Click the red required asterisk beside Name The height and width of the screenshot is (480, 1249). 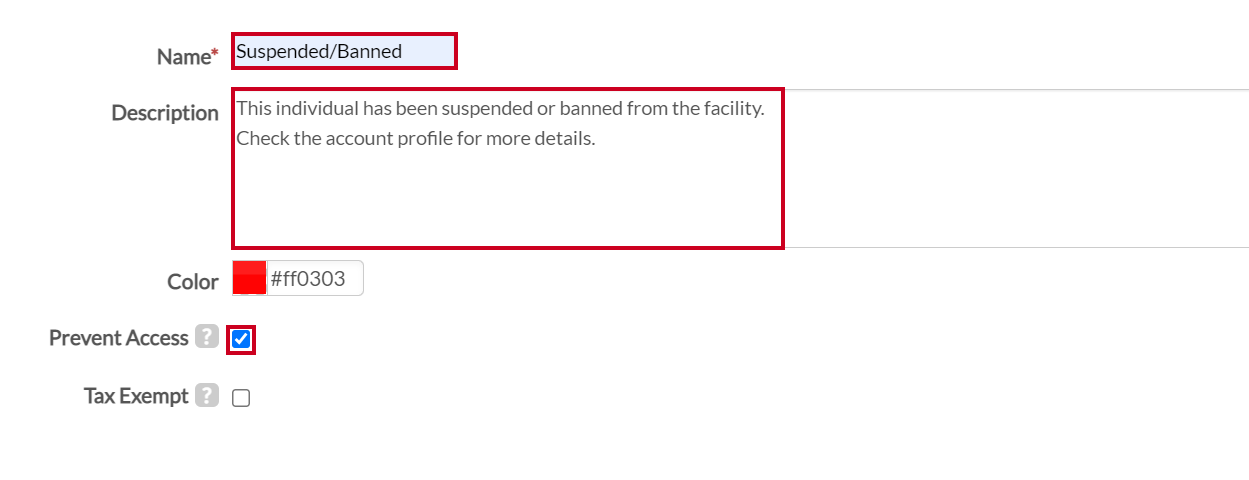coord(212,54)
